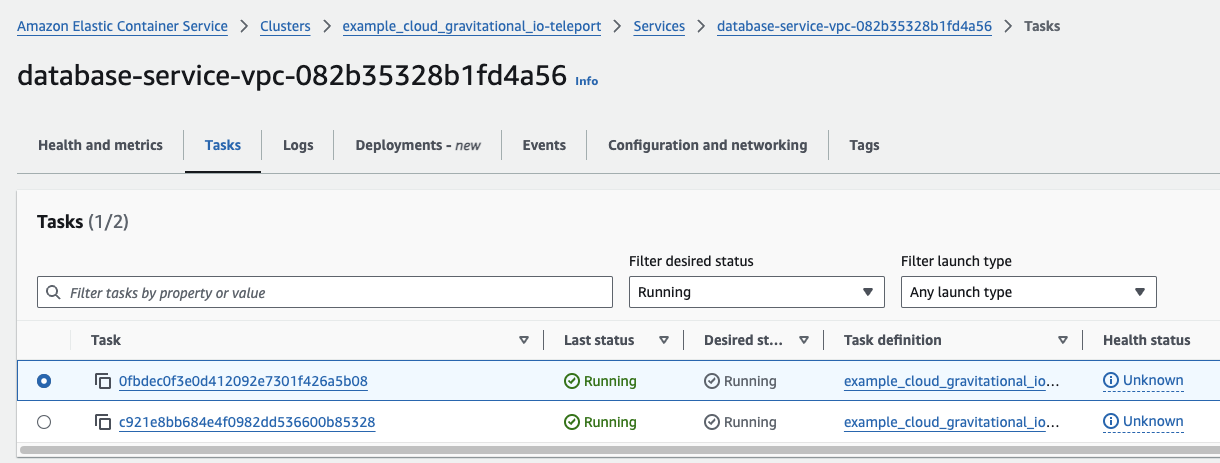Click Unknown health status info icon, second row

(x=1110, y=422)
